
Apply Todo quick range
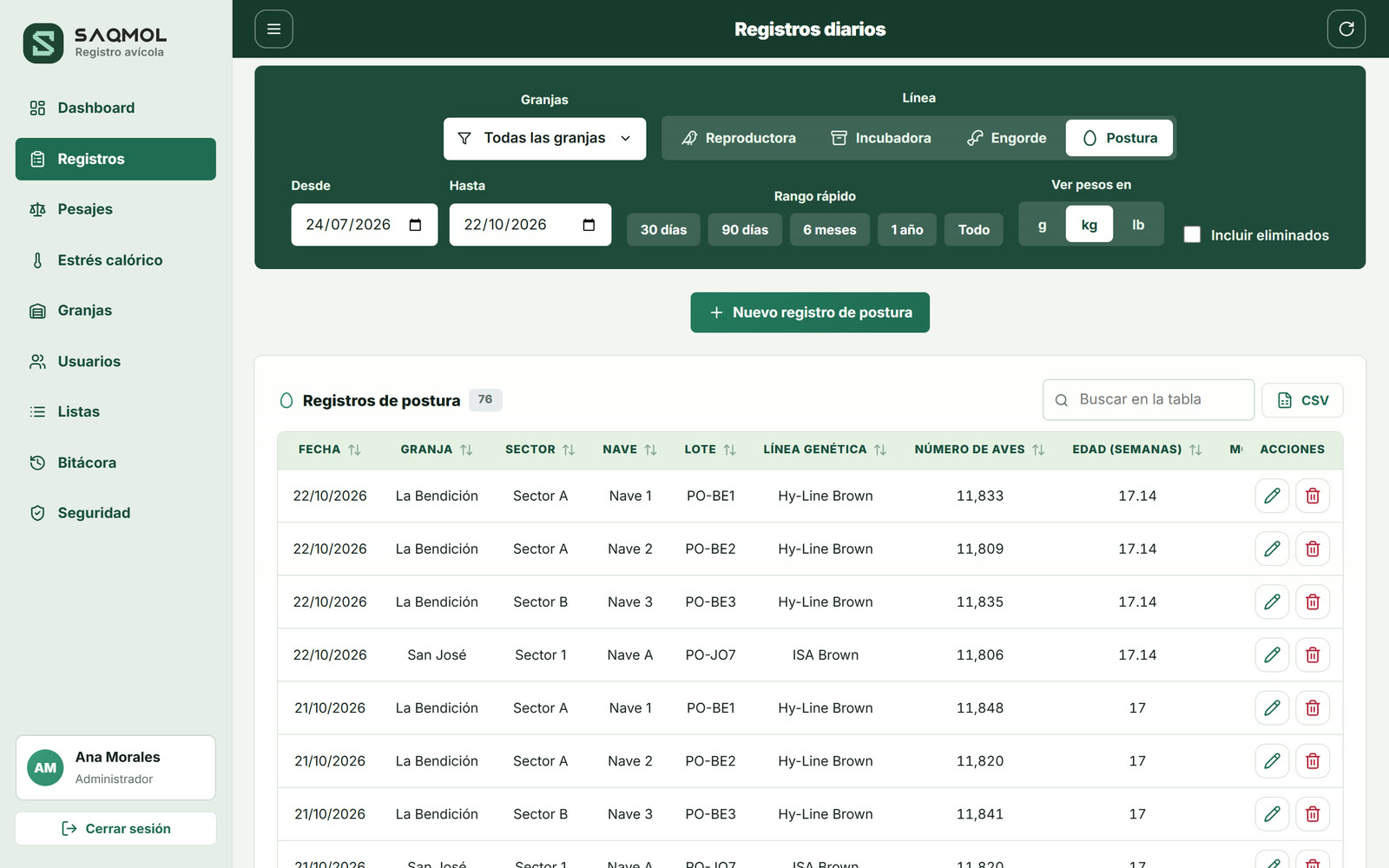973,230
